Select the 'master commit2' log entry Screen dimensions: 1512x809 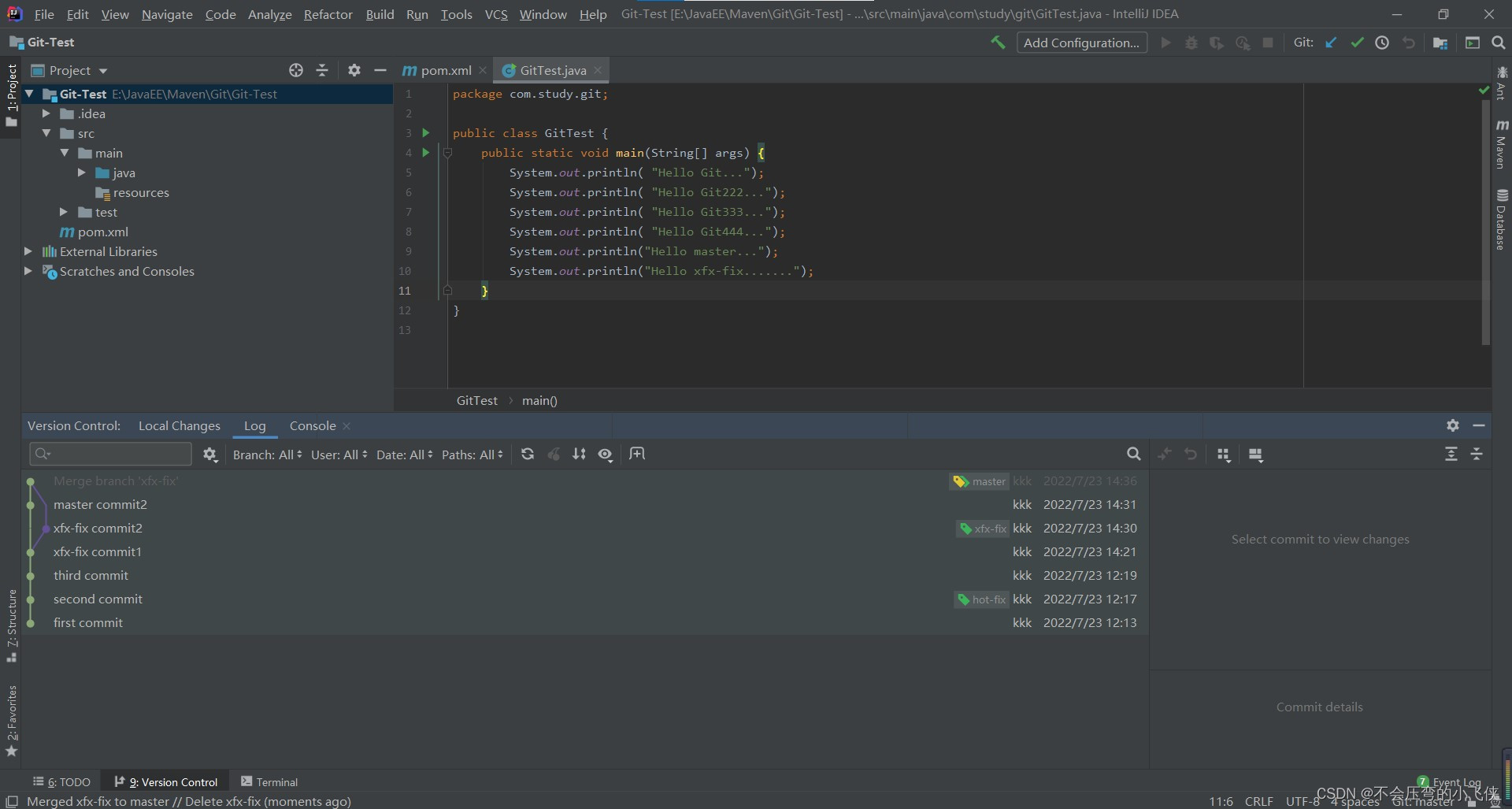click(584, 504)
